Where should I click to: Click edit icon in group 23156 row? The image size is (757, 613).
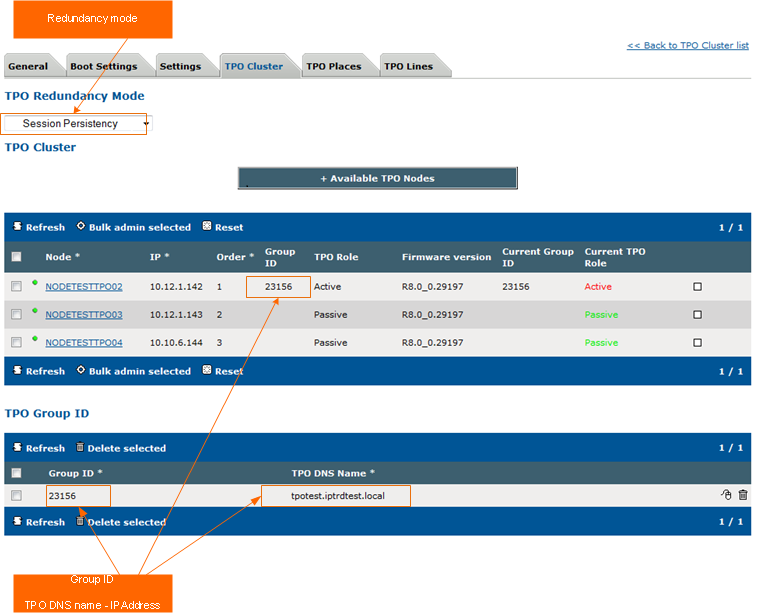pyautogui.click(x=727, y=495)
